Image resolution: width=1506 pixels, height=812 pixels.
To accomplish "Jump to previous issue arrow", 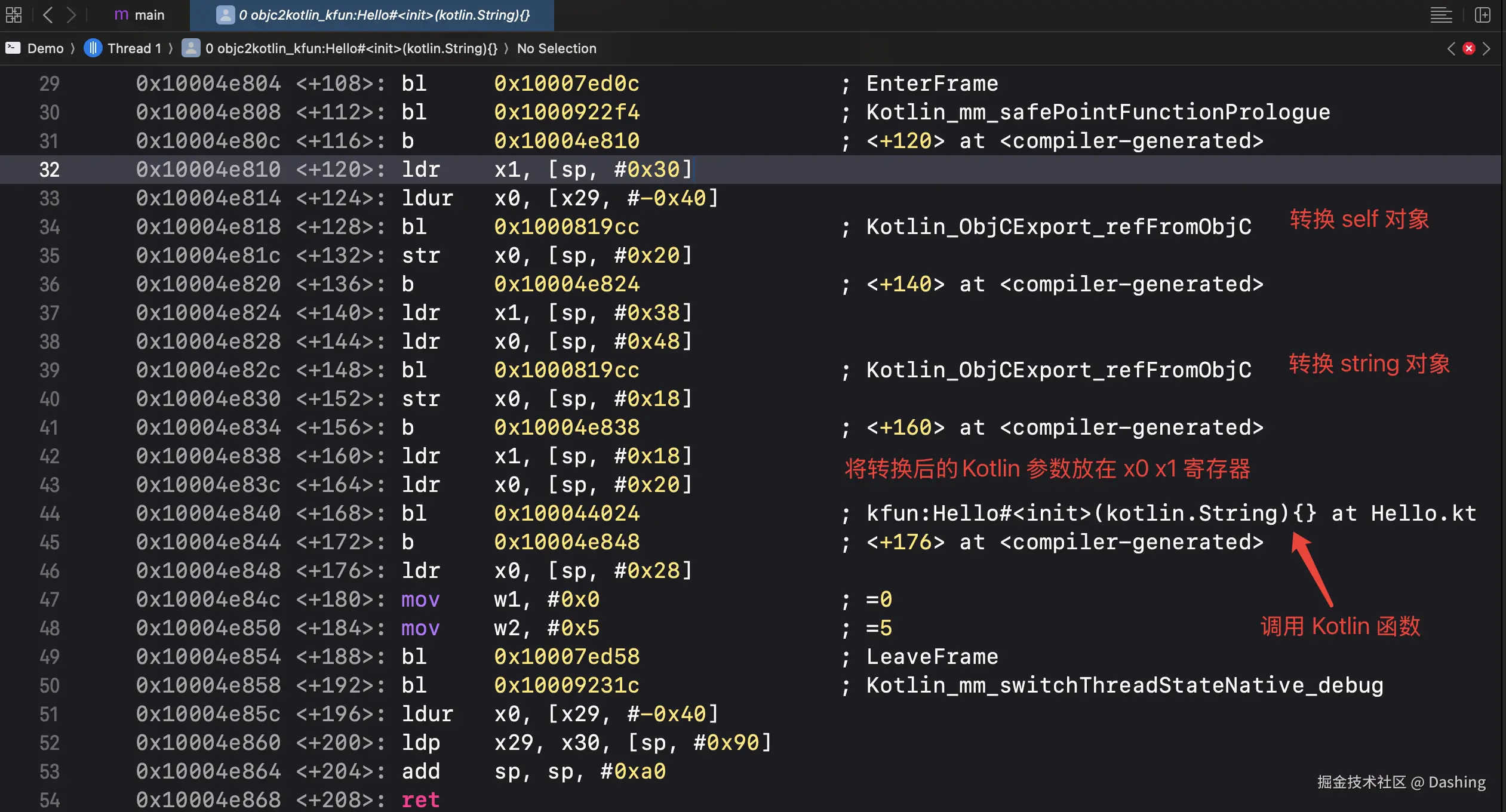I will pyautogui.click(x=1452, y=48).
